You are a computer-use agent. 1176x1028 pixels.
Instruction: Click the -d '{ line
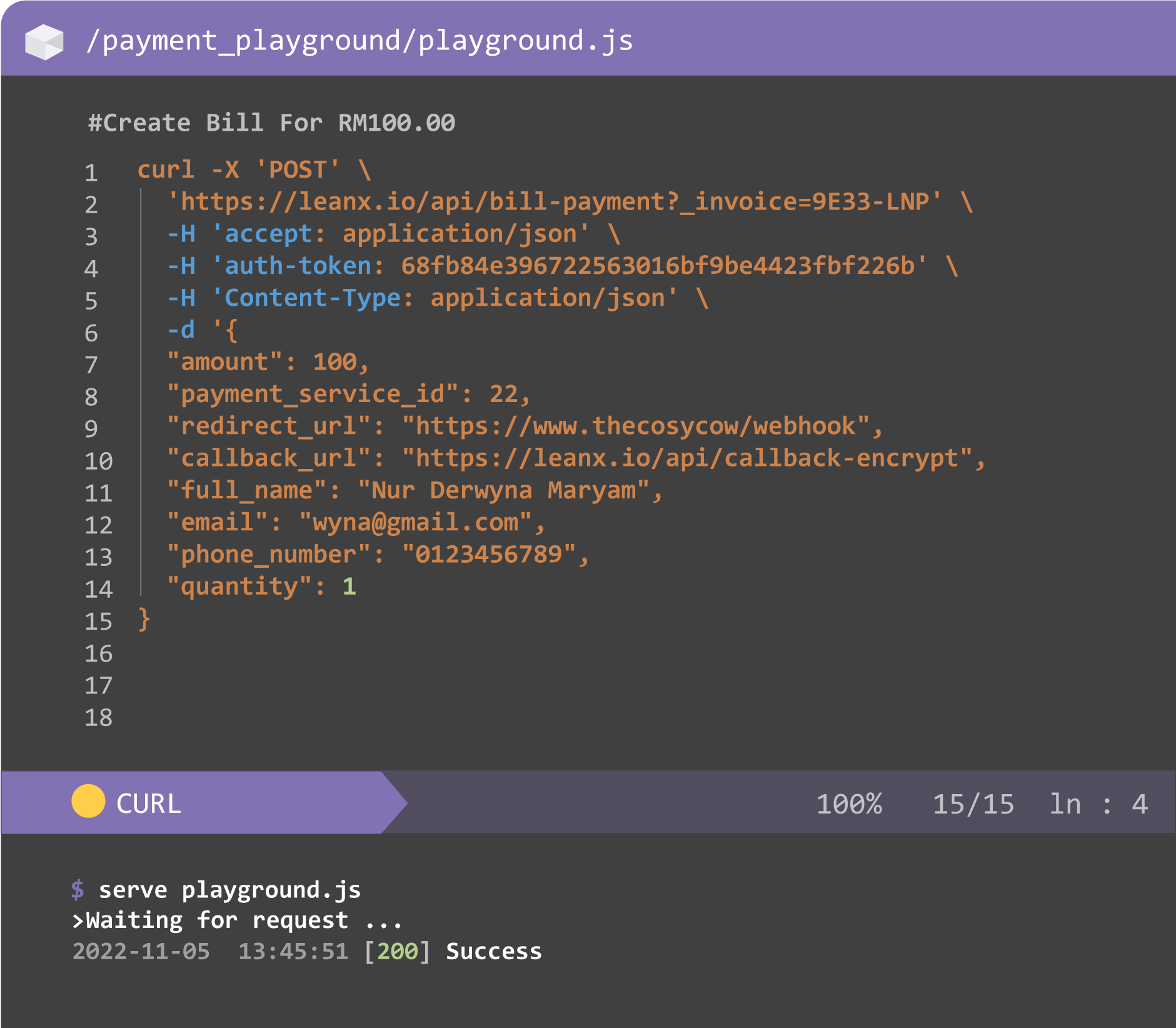[203, 330]
